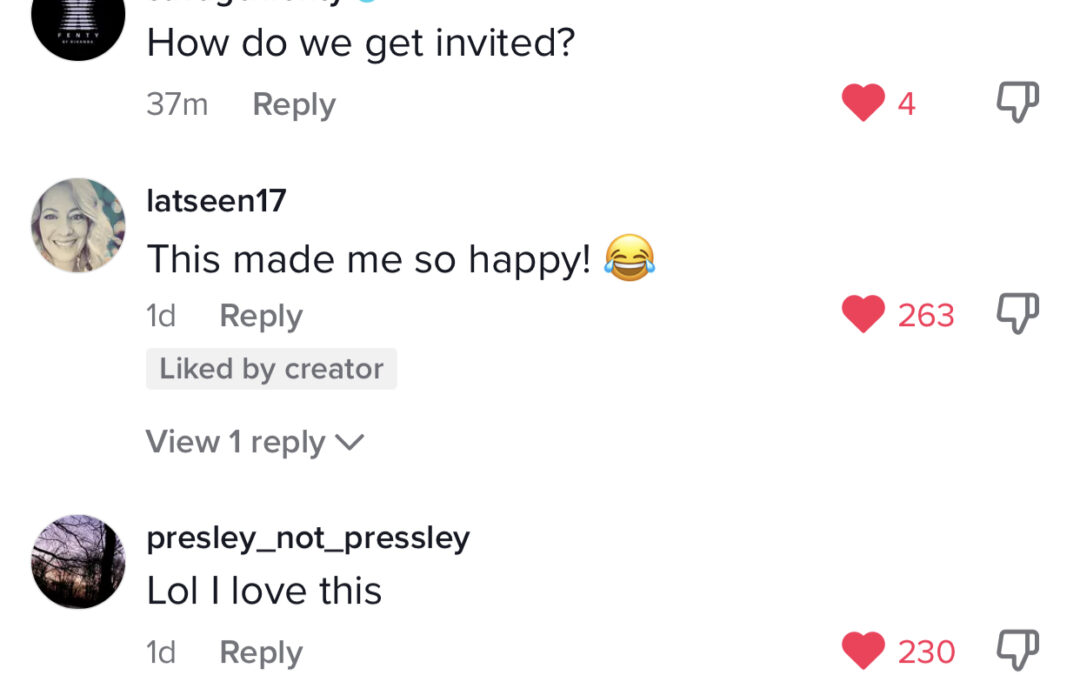Toggle the heart on latseen17's comment
This screenshot has height=675, width=1080.
863,314
